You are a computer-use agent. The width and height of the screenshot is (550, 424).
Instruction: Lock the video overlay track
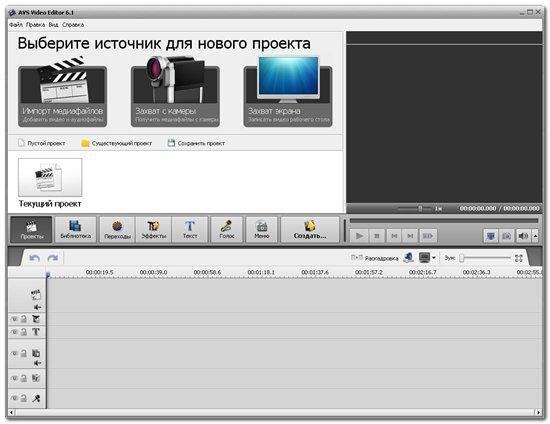click(x=24, y=353)
